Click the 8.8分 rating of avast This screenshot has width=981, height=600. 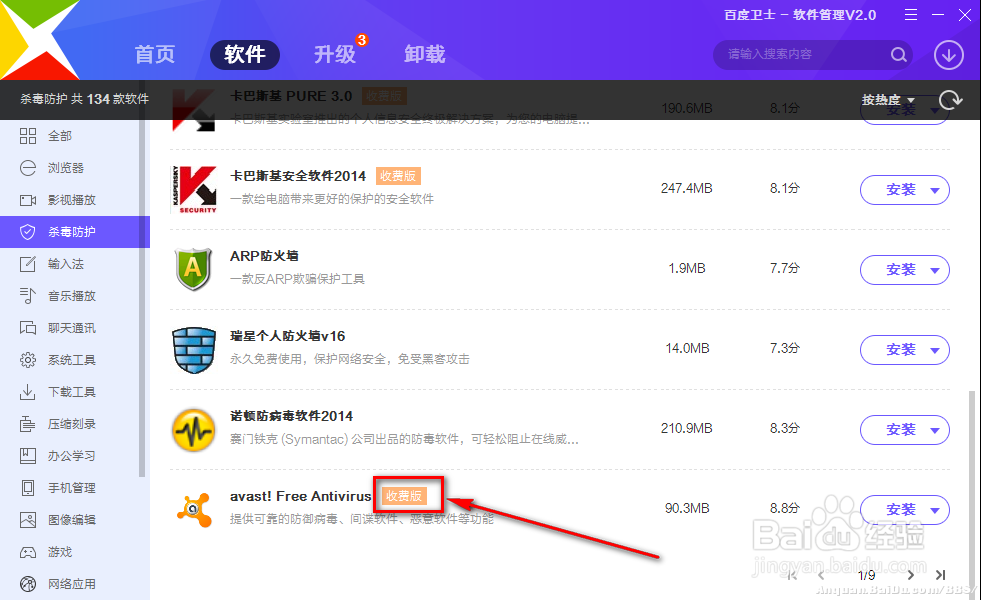coord(785,508)
